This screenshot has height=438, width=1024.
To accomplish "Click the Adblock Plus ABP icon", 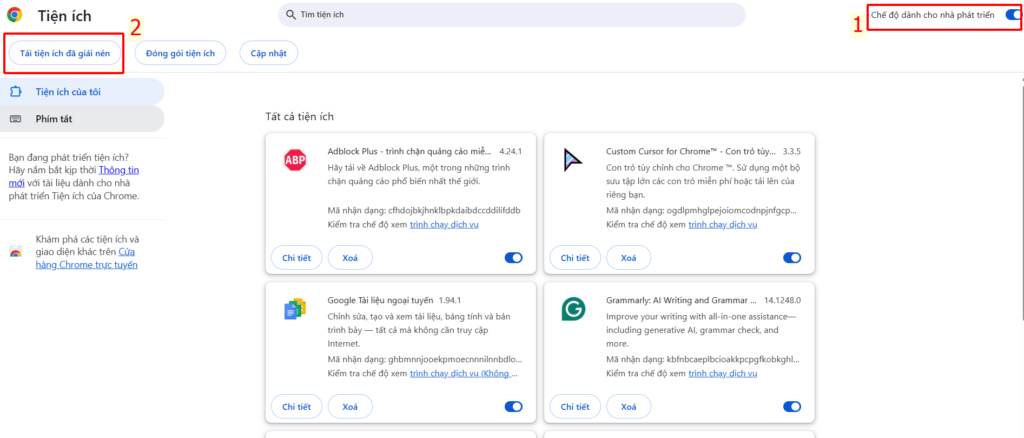I will tap(295, 160).
